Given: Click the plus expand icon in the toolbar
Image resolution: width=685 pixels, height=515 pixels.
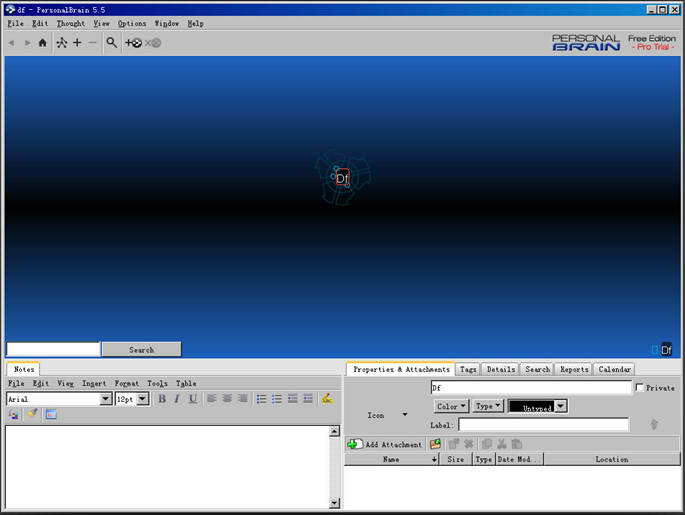Looking at the screenshot, I should (77, 43).
